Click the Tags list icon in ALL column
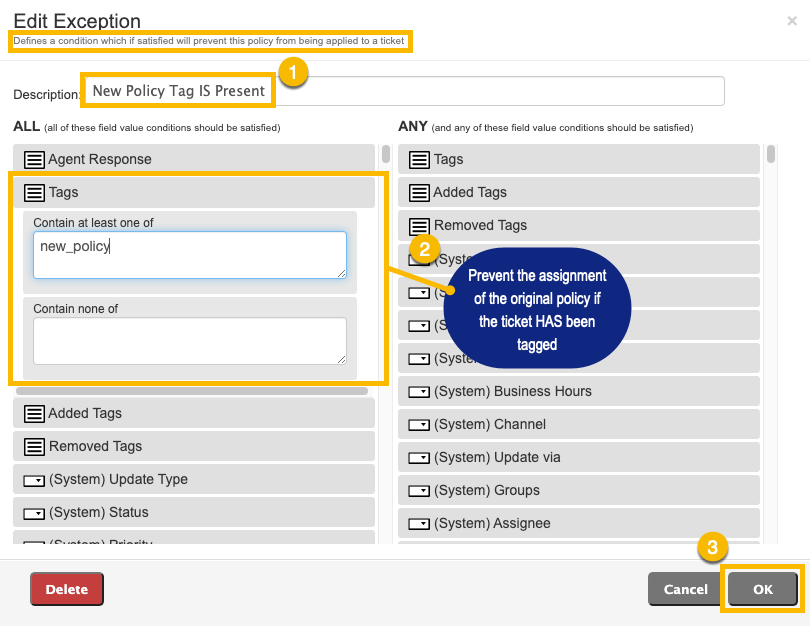810x626 pixels. tap(34, 193)
